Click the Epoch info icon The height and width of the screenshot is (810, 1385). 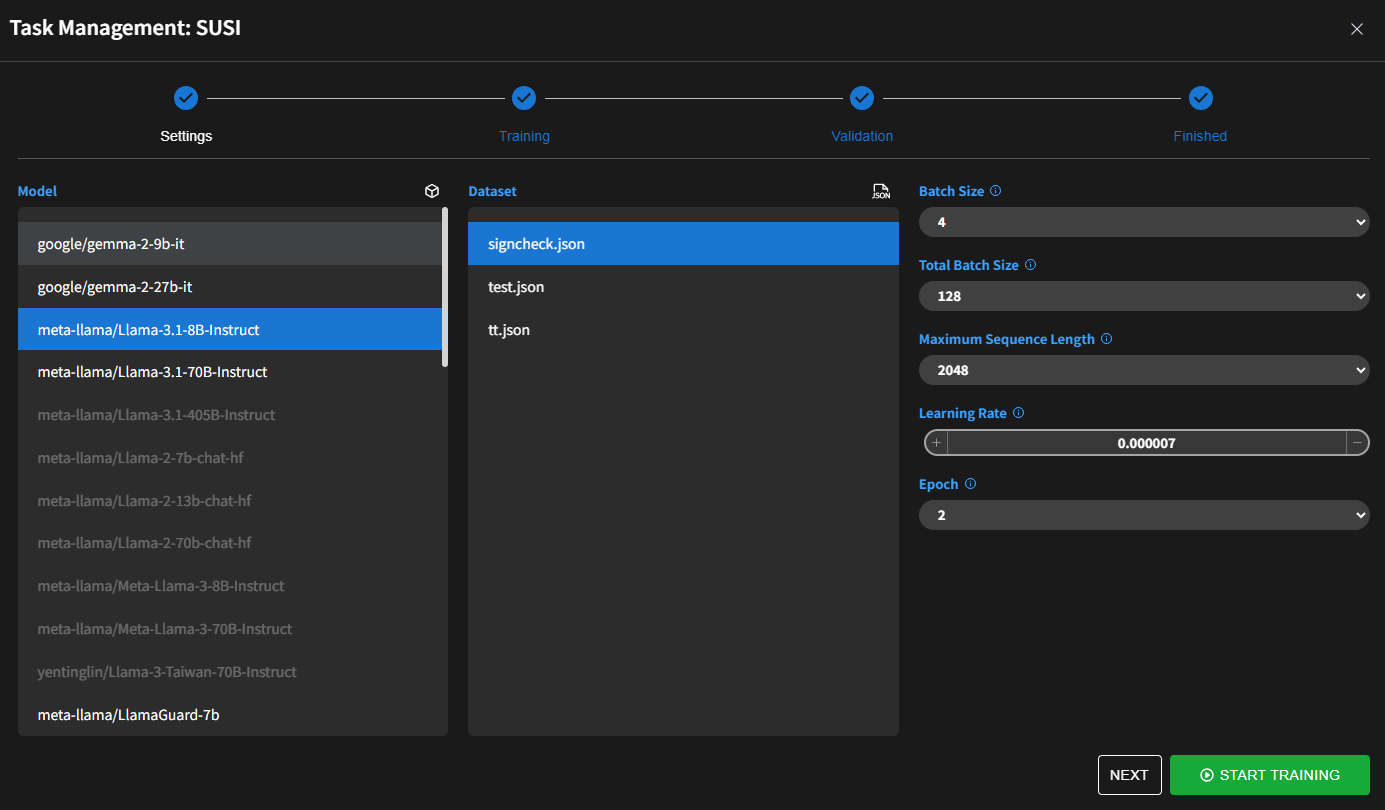[968, 483]
